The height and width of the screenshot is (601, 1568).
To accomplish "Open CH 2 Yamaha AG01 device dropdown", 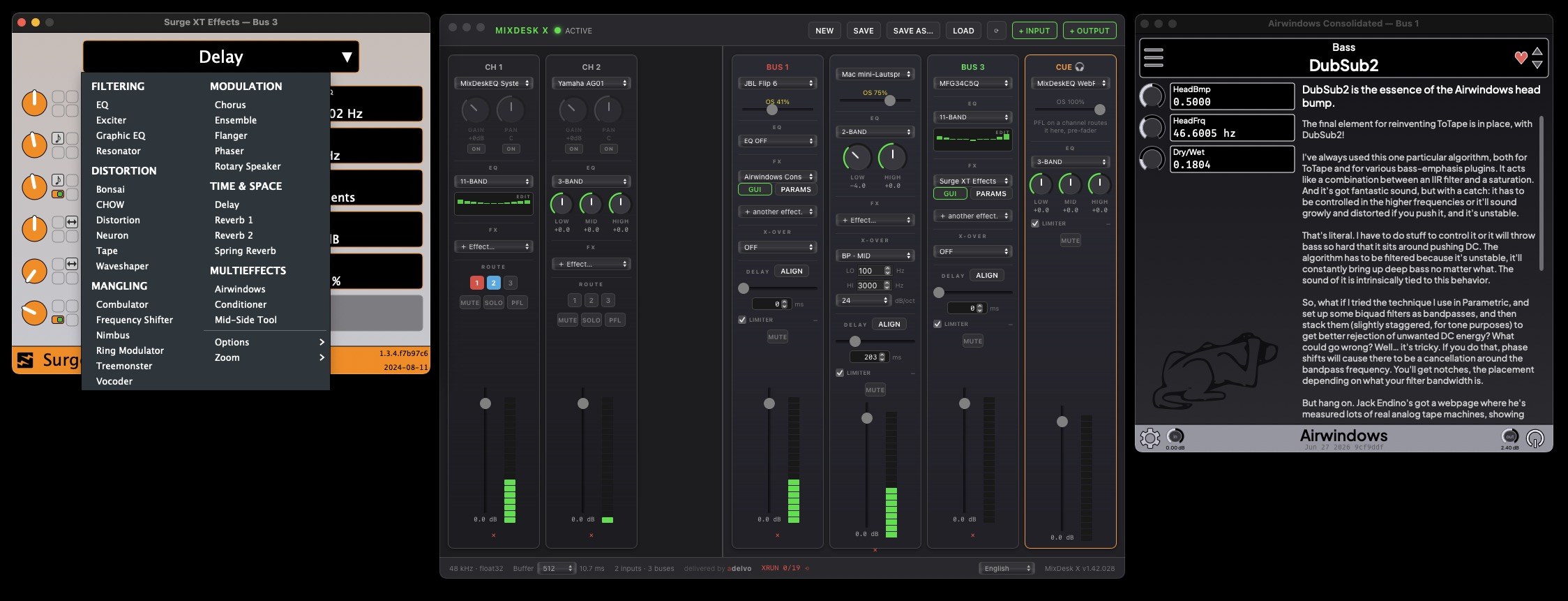I will tap(591, 83).
